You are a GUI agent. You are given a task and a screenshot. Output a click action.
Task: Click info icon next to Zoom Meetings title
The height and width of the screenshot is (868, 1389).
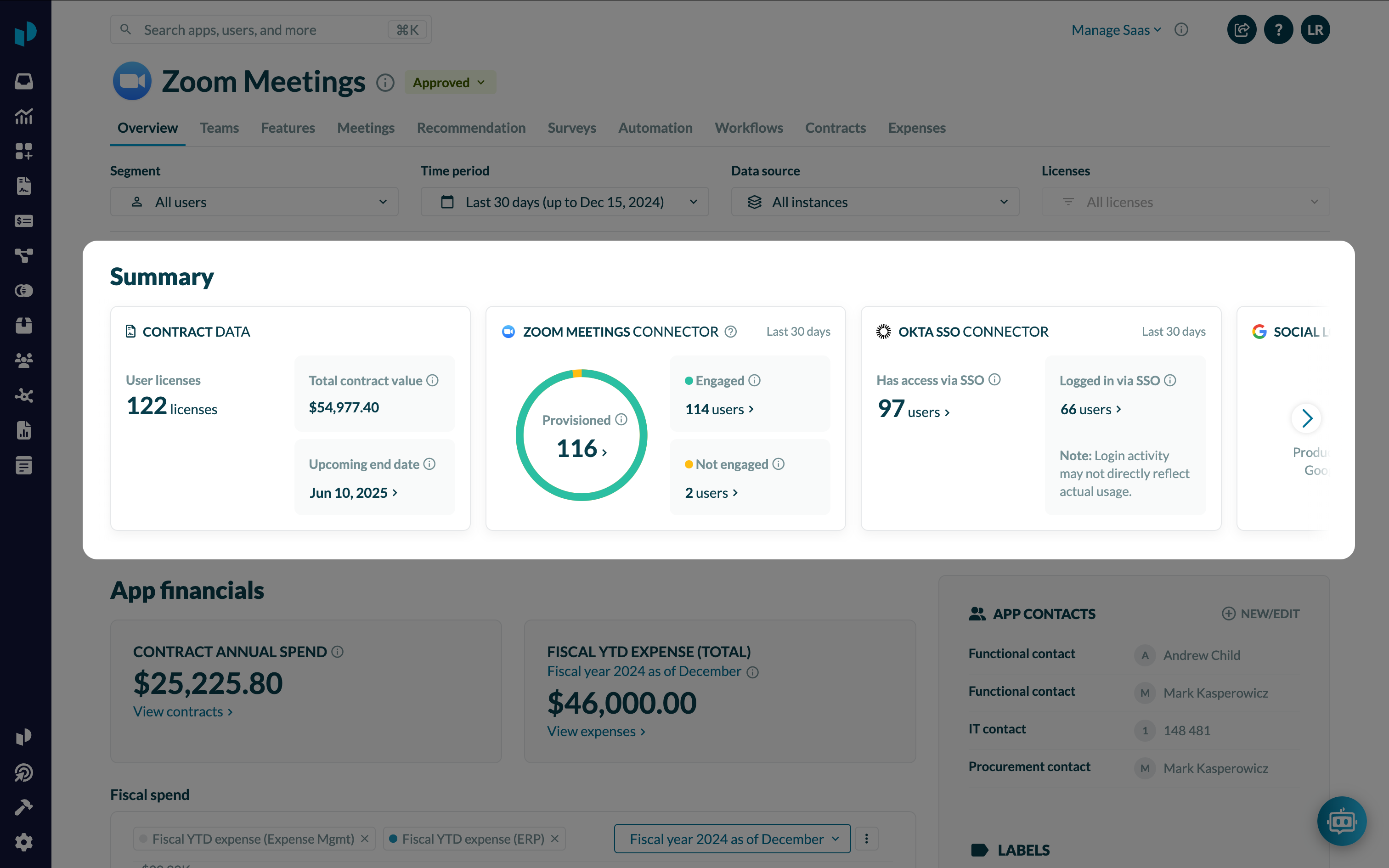[x=385, y=83]
